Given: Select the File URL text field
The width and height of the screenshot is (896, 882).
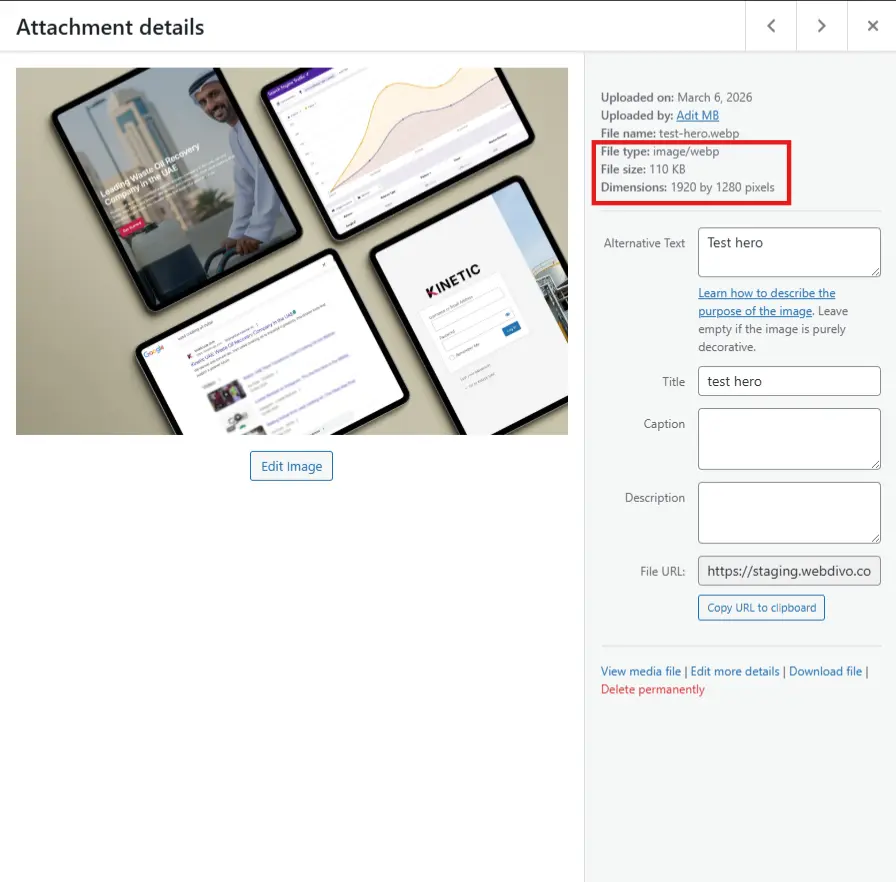Looking at the screenshot, I should [x=789, y=570].
